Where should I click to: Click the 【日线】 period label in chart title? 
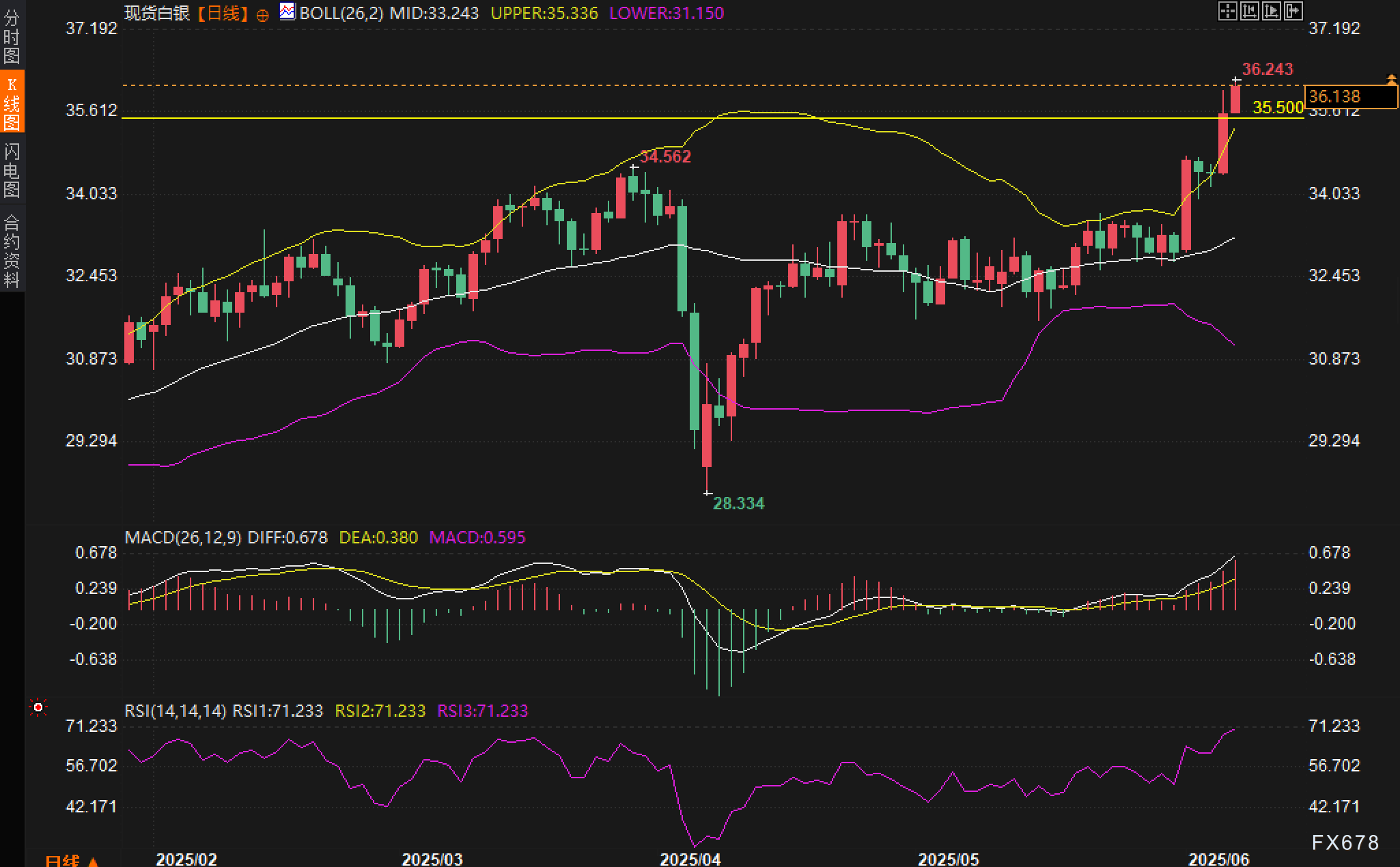[x=223, y=13]
